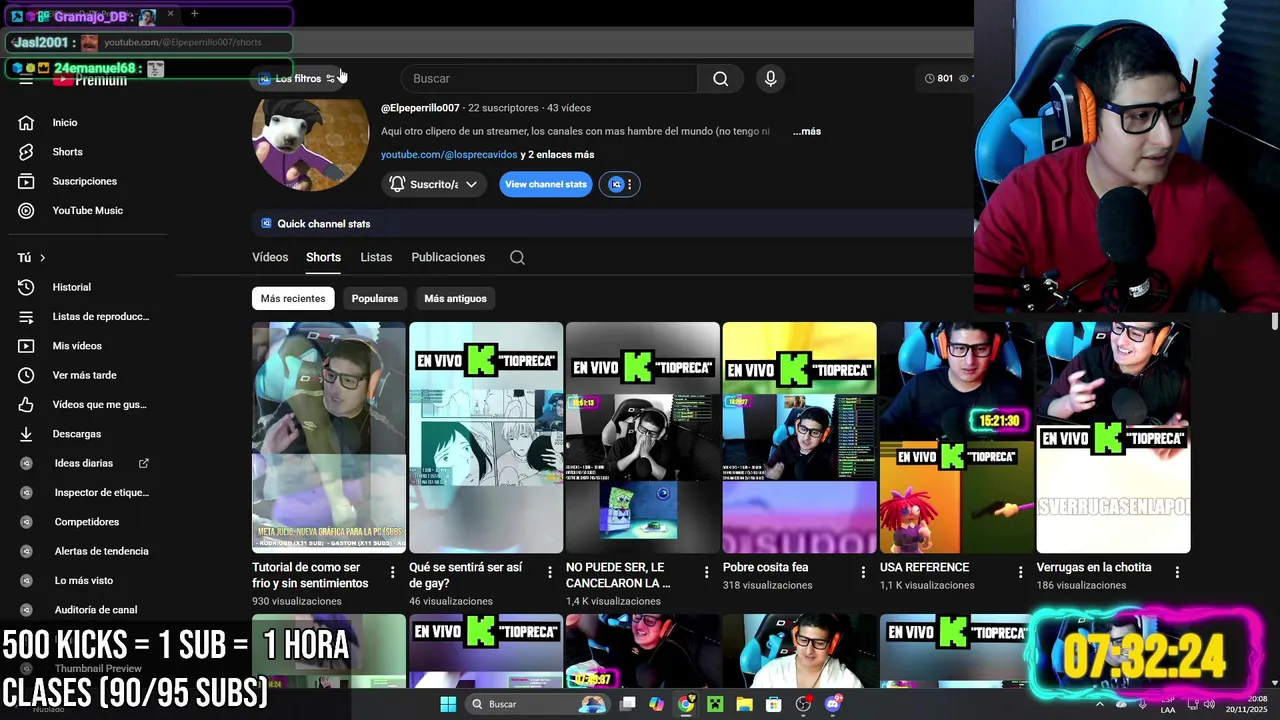Open the Mis vídeos sidebar icon
This screenshot has width=1280, height=720.
pyautogui.click(x=26, y=346)
